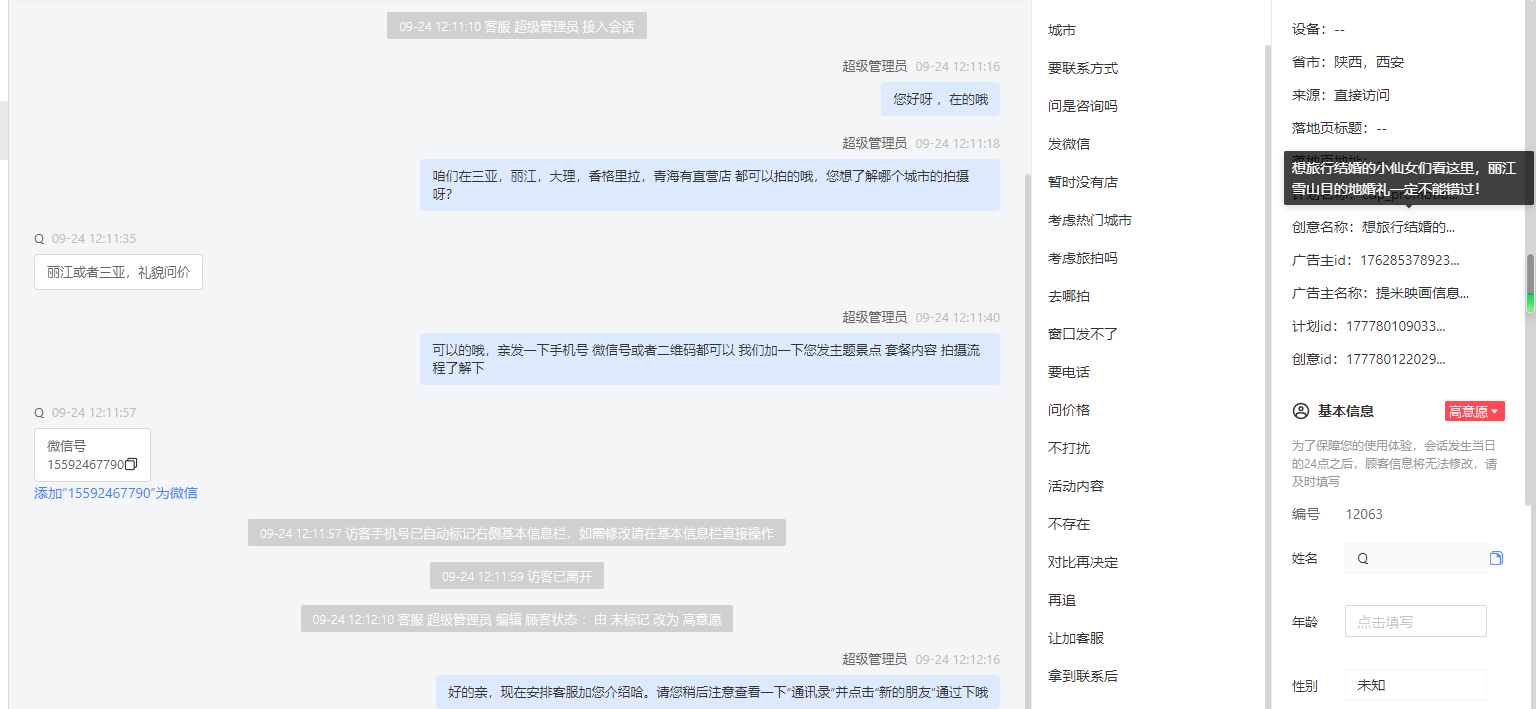
Task: Pick the 考虑热门城市 quick reply
Action: point(1090,220)
